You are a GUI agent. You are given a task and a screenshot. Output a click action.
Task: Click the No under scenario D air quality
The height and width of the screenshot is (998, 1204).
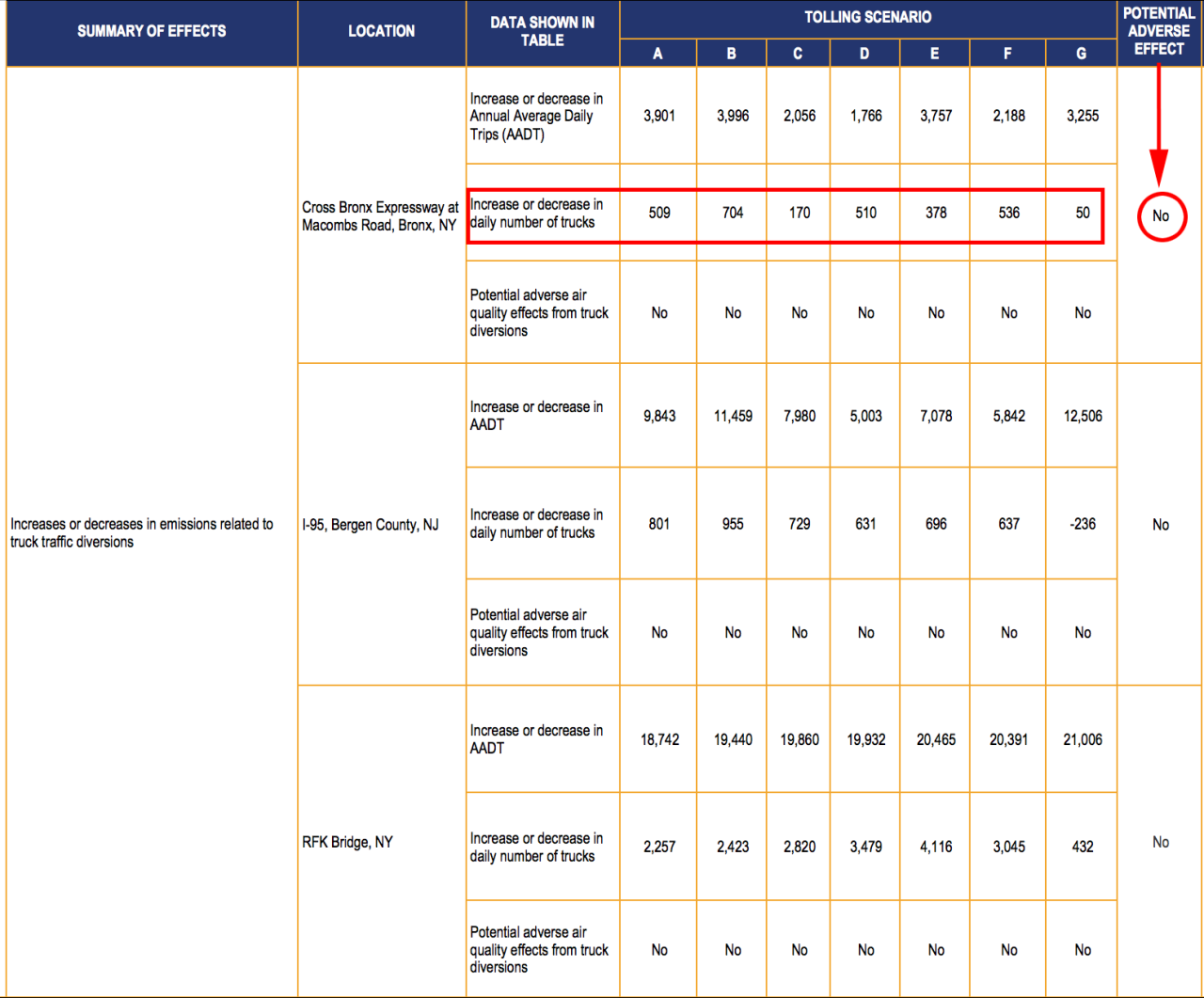tap(864, 312)
